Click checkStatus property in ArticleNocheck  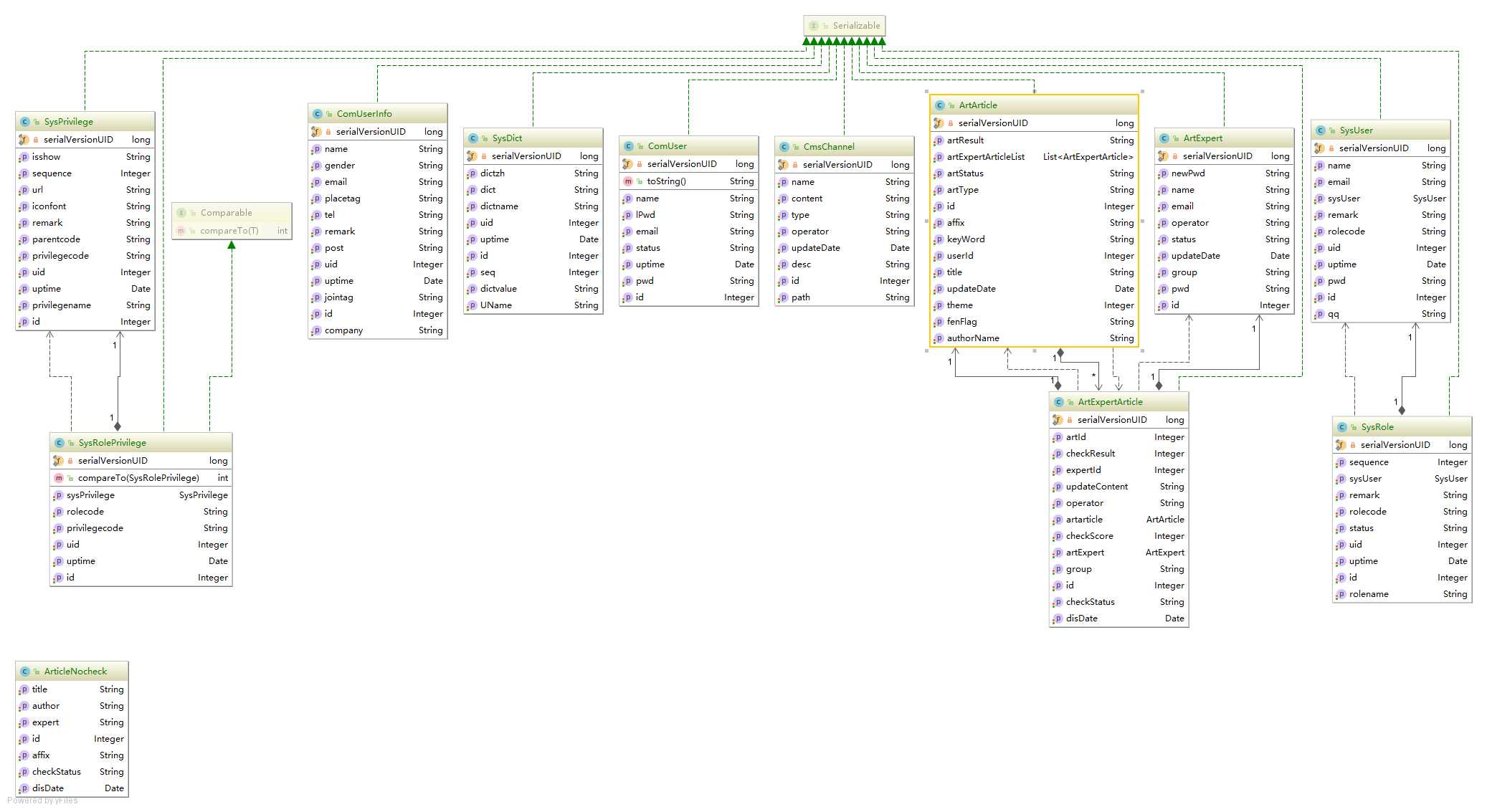click(72, 772)
